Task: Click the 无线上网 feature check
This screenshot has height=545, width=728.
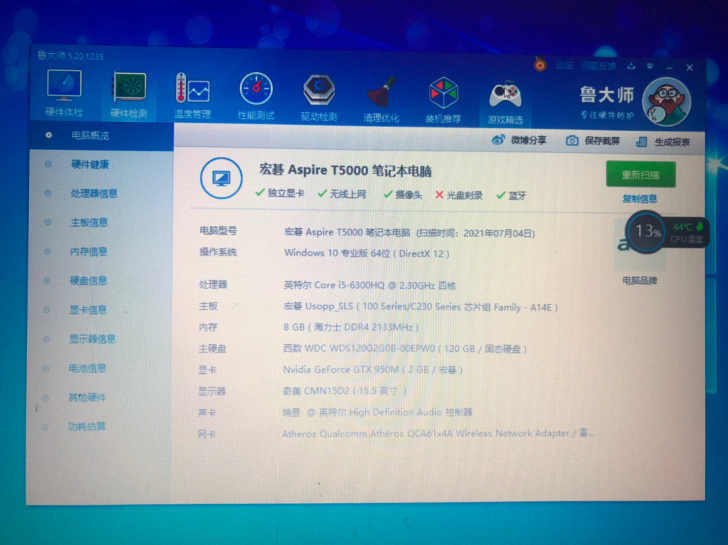Action: coord(342,194)
